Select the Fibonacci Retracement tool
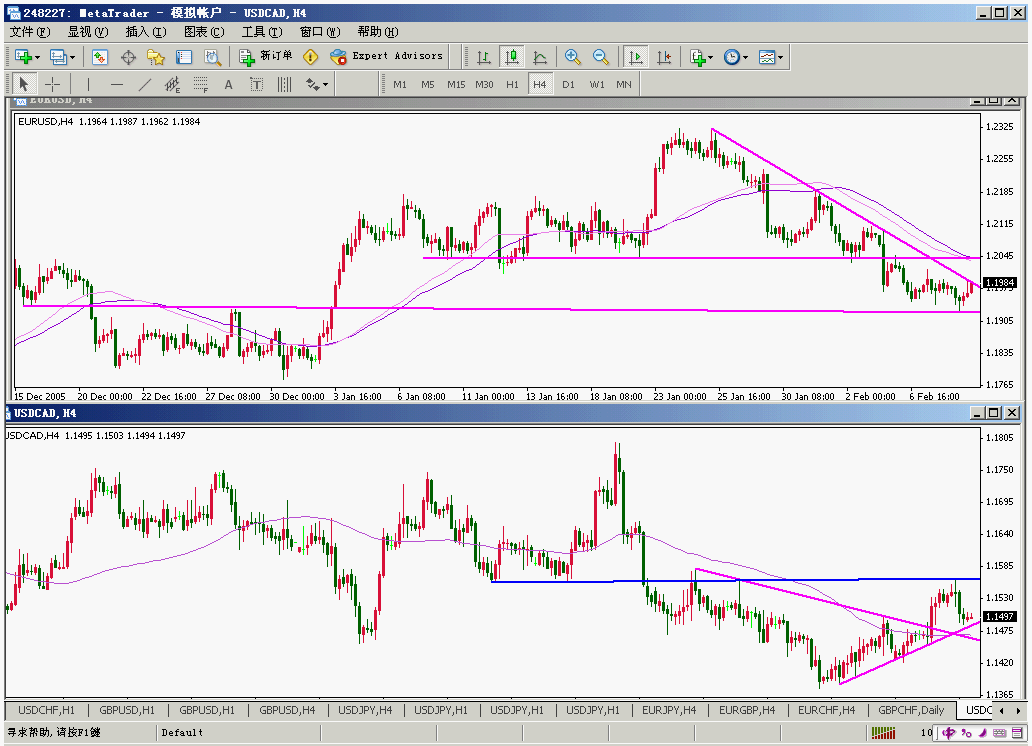Screen dimensions: 1032x746 pos(201,84)
